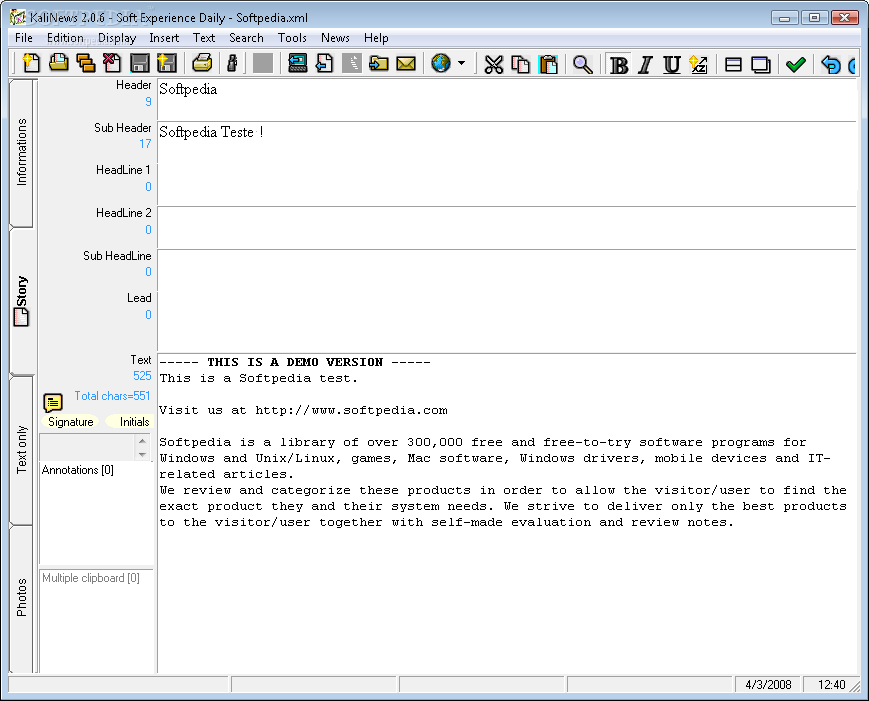Switch to the Text only side tab
Viewport: 869px width, 701px height.
(x=22, y=449)
